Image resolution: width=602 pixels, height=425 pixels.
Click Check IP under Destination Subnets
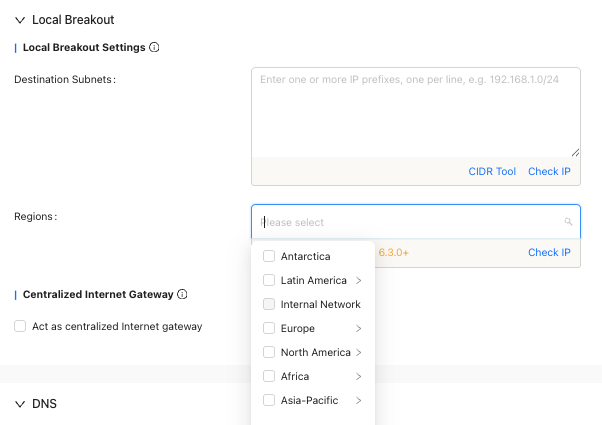549,171
